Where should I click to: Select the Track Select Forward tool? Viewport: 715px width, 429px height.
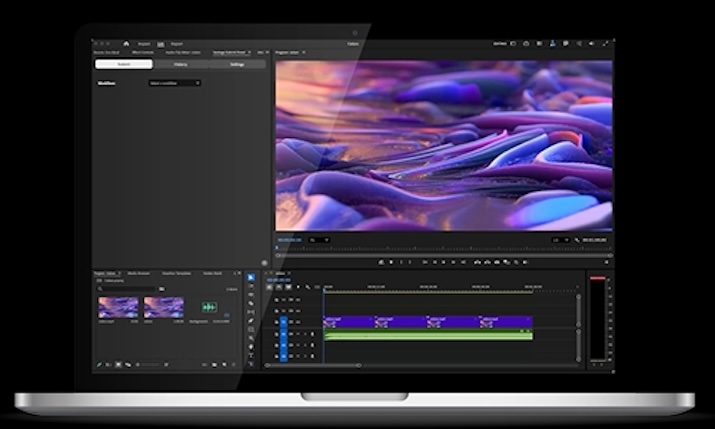pos(251,286)
